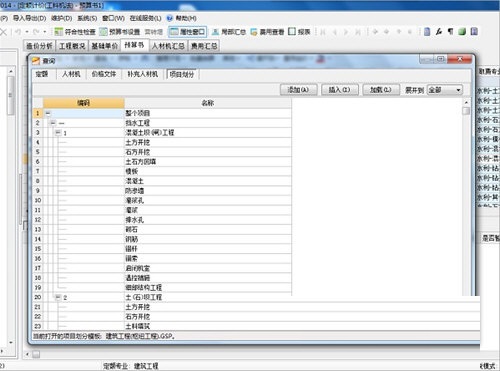Switch to the 价格文件 tab

click(x=104, y=74)
